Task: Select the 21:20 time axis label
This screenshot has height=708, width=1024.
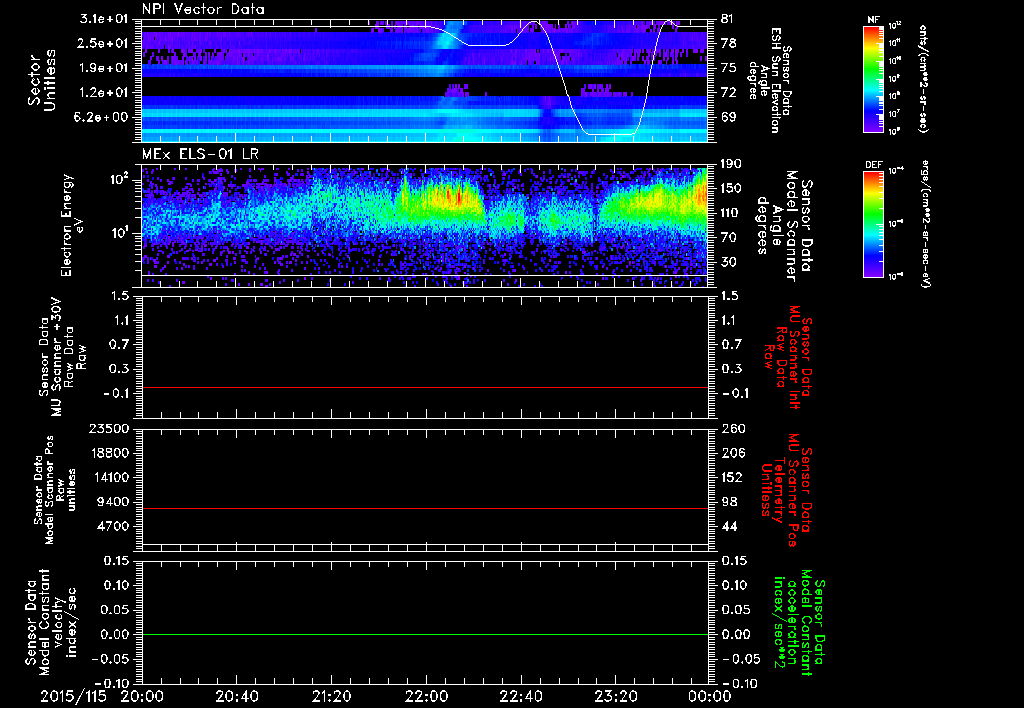Action: [x=331, y=695]
